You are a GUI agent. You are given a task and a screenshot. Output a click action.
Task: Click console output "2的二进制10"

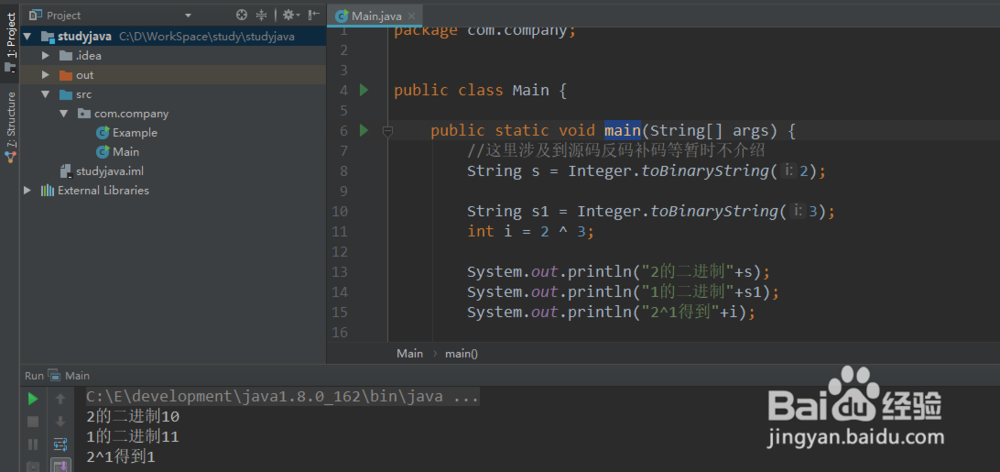click(133, 417)
